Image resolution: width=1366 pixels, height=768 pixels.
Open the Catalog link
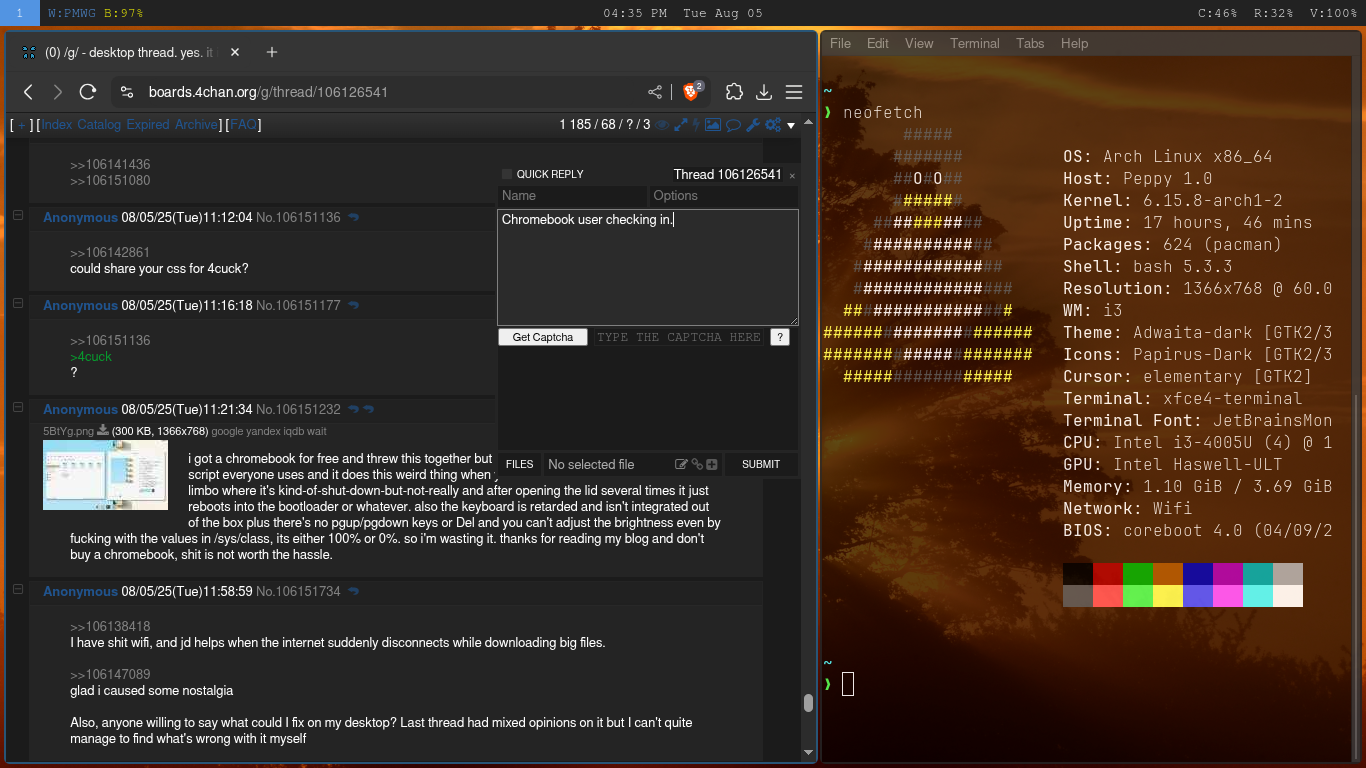click(99, 125)
